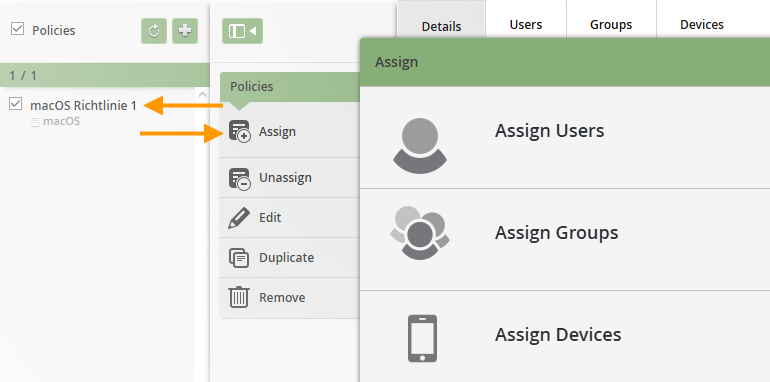Uncheck the macOS Richtlinie 1 checkbox
Screen dimensions: 770x382
[16, 104]
